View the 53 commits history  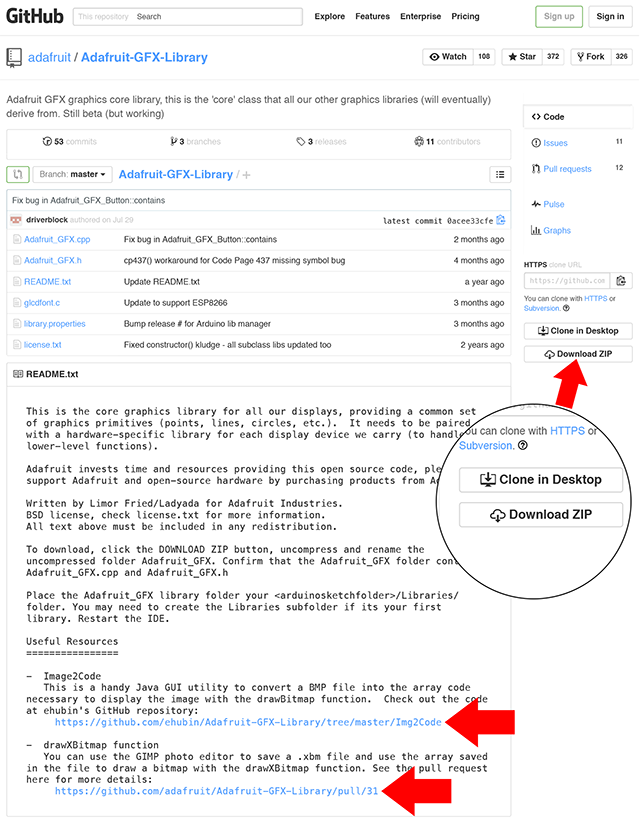pyautogui.click(x=70, y=142)
